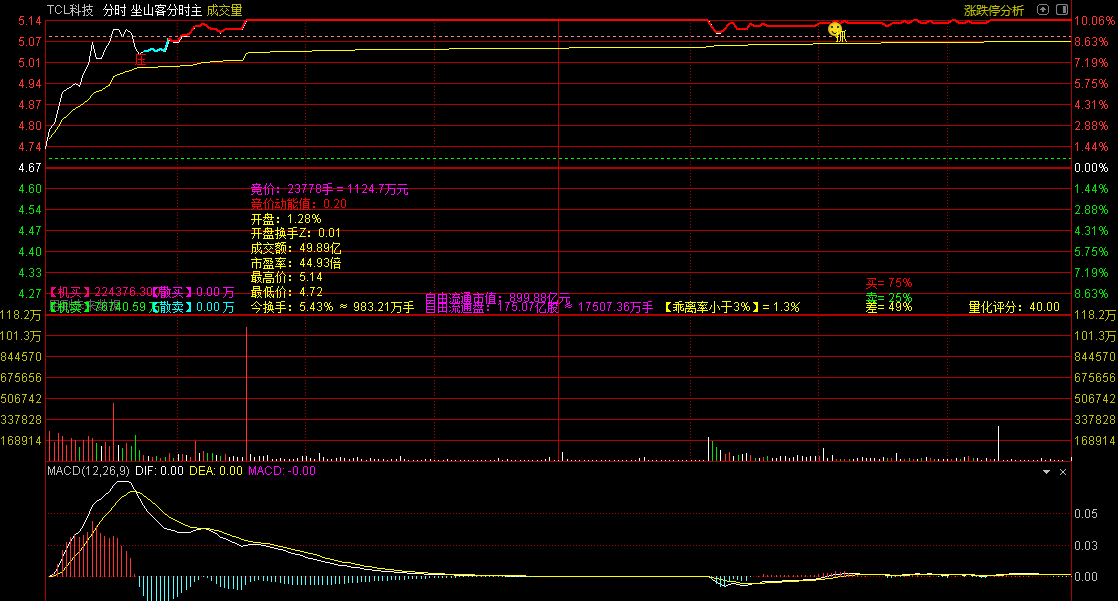The height and width of the screenshot is (601, 1118).
Task: Click the DIF: 0.00 readout
Action: tap(159, 471)
